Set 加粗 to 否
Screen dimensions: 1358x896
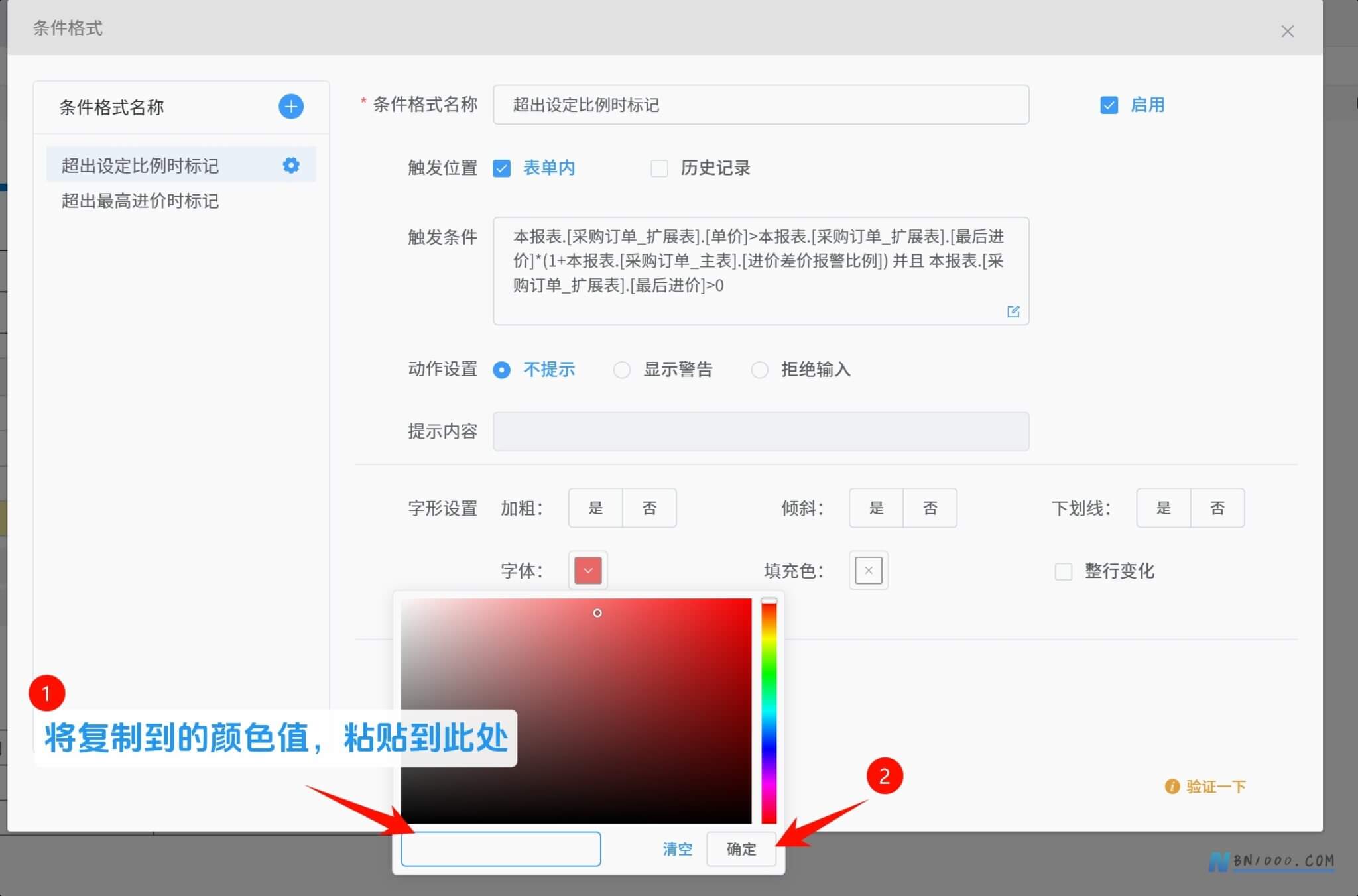649,508
